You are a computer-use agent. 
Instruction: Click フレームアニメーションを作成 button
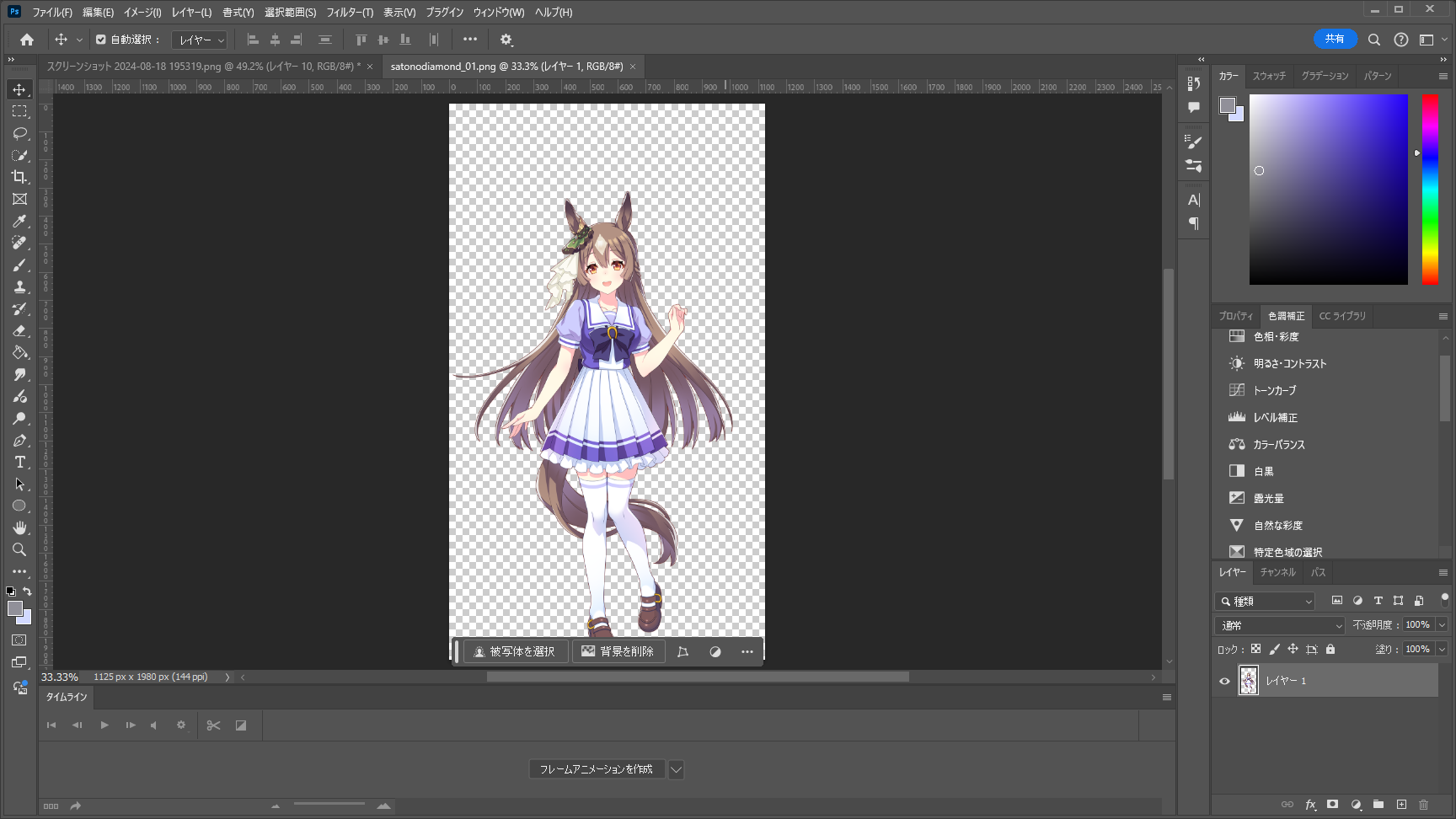coord(597,769)
